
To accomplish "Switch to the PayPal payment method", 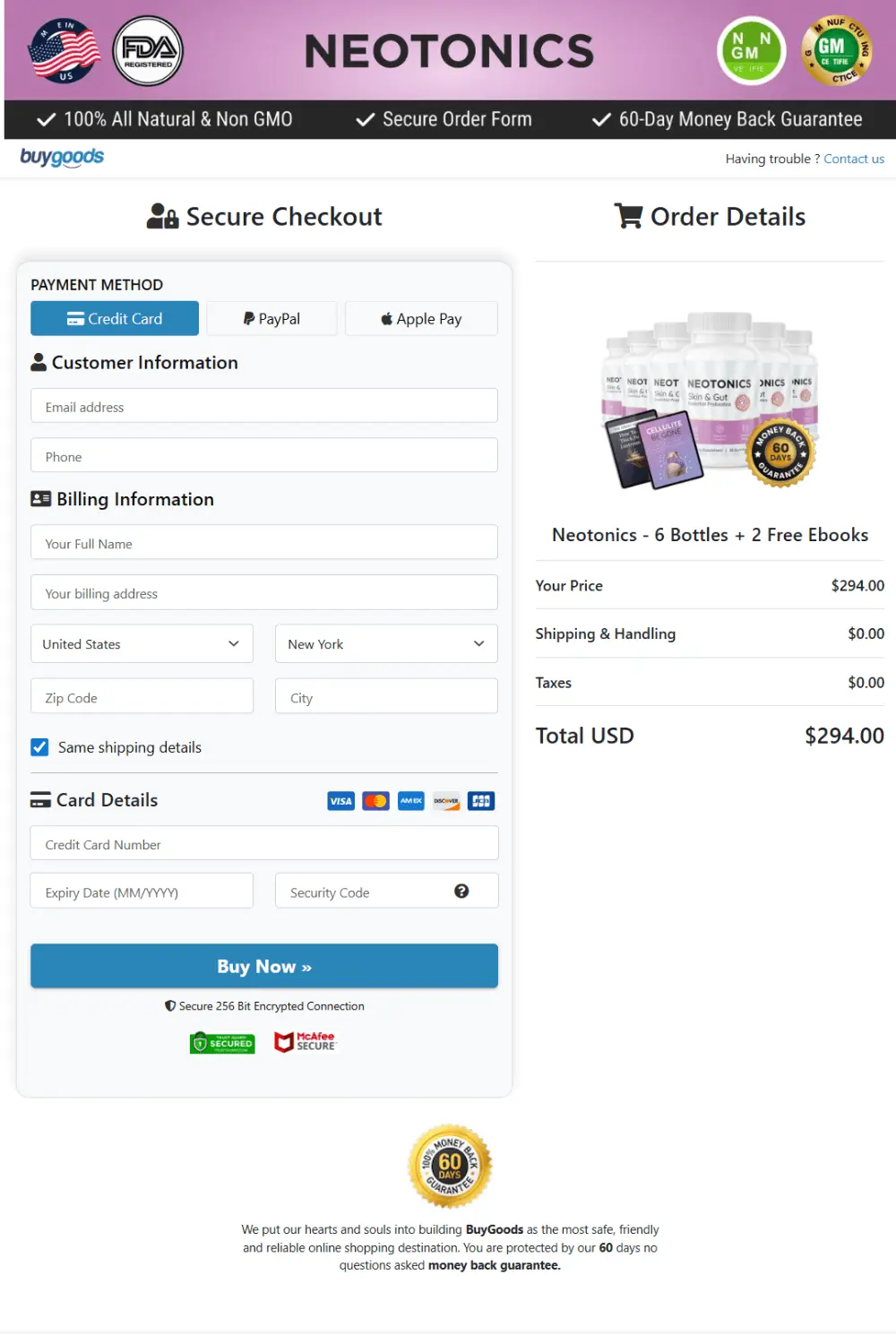I will (271, 318).
